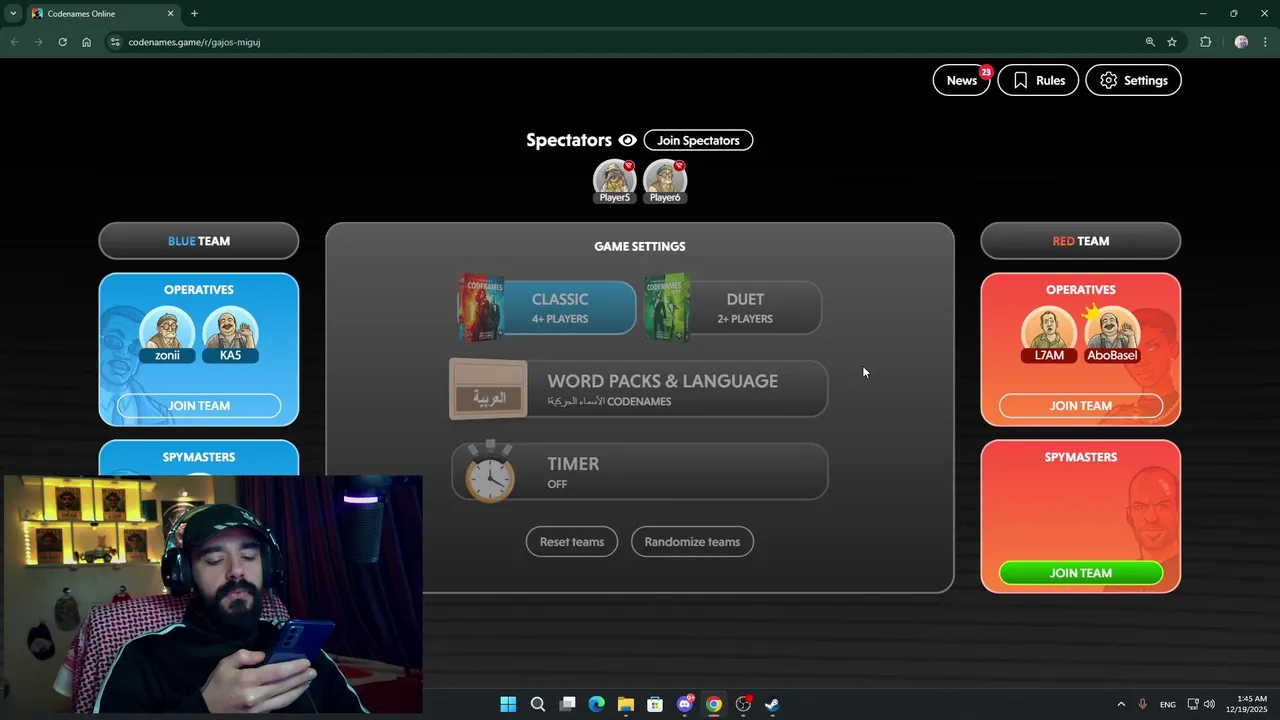Viewport: 1280px width, 720px height.
Task: Open the News panel
Action: pos(961,80)
